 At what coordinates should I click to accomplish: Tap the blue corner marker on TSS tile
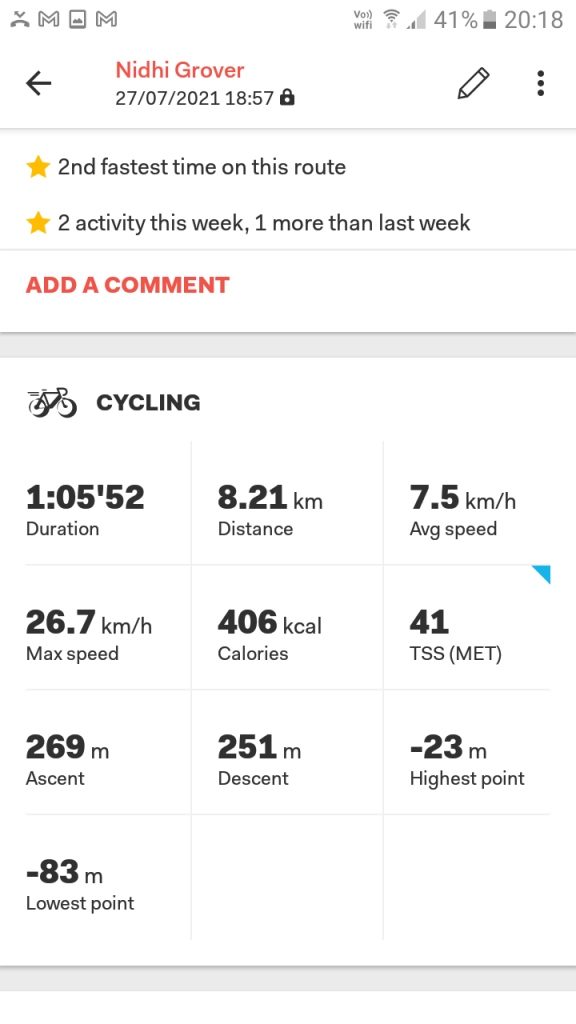click(x=541, y=574)
